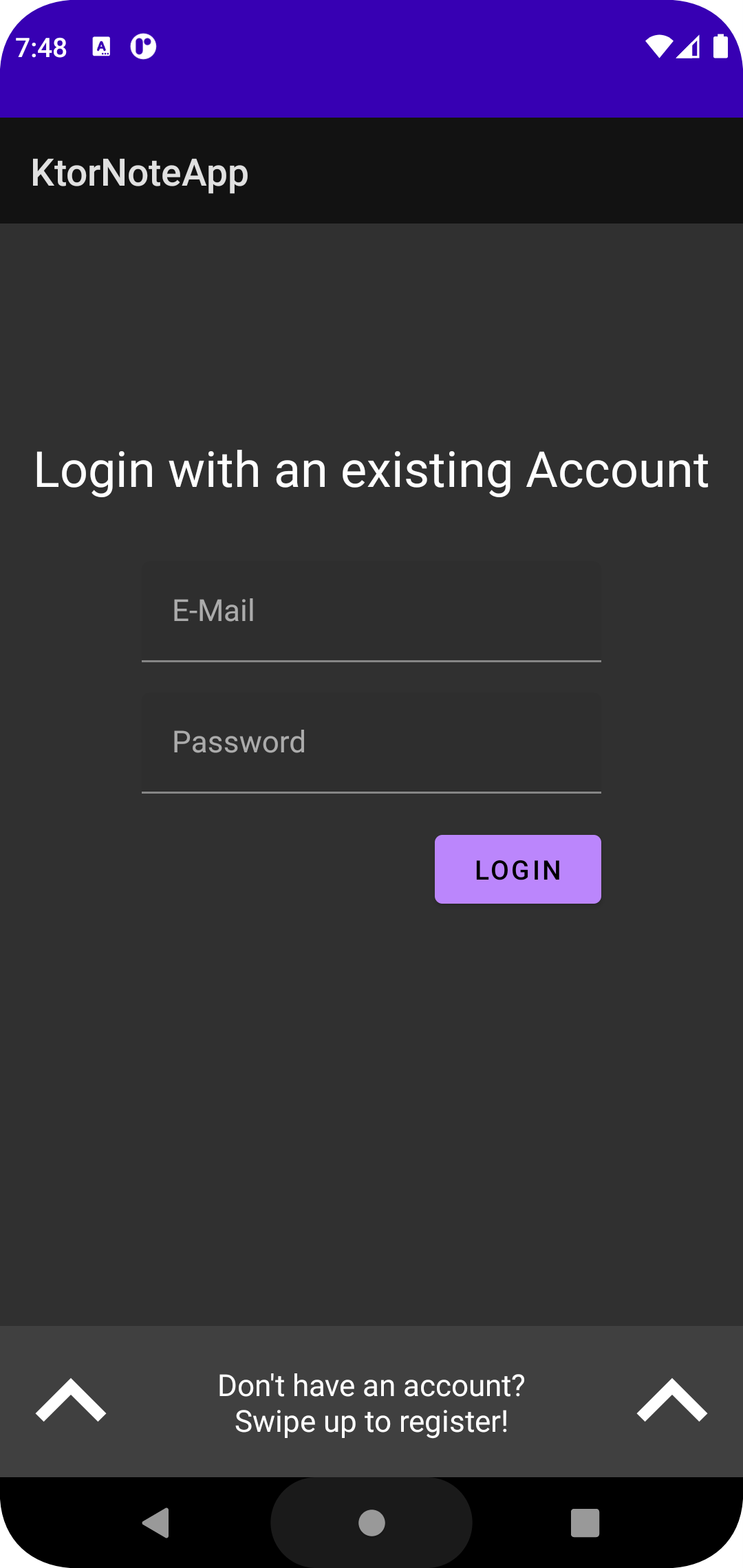
Task: Tap the keyboard input method status icon
Action: click(x=101, y=47)
